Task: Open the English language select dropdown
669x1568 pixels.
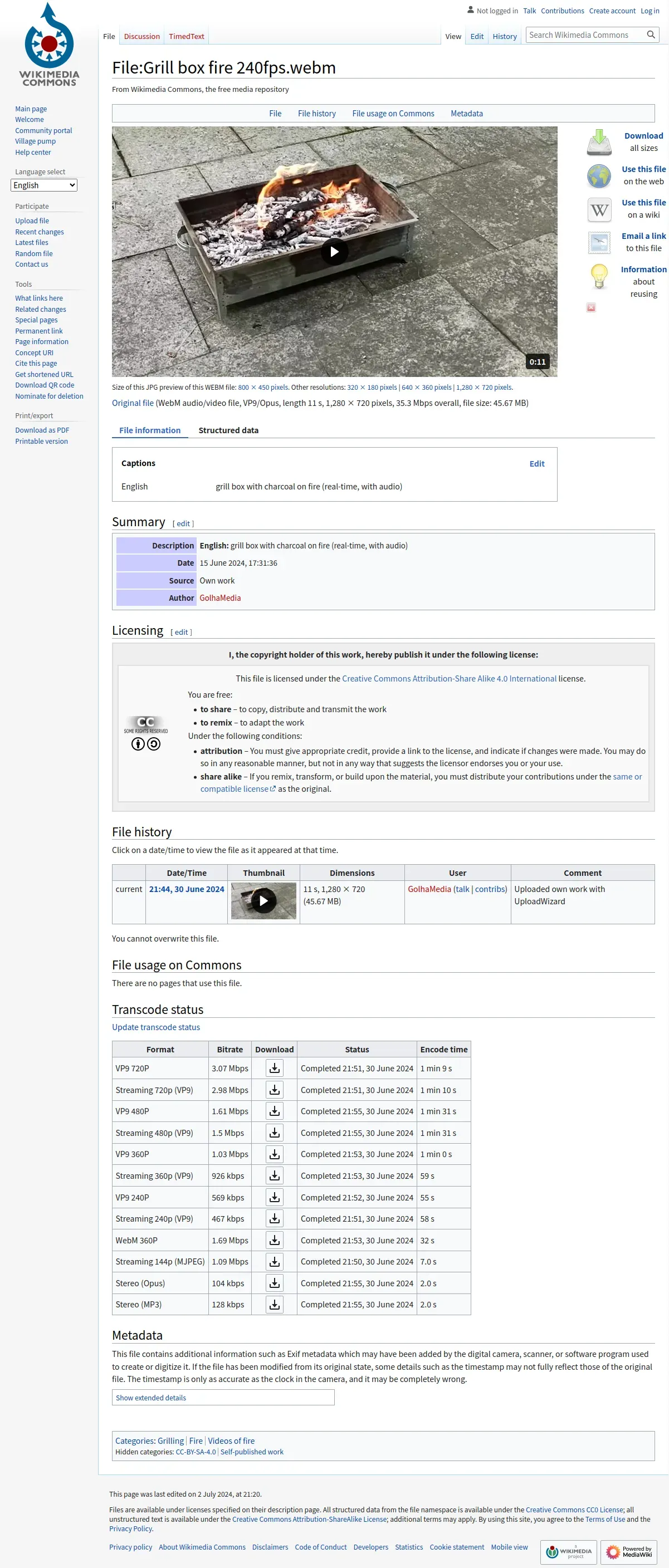Action: coord(44,185)
